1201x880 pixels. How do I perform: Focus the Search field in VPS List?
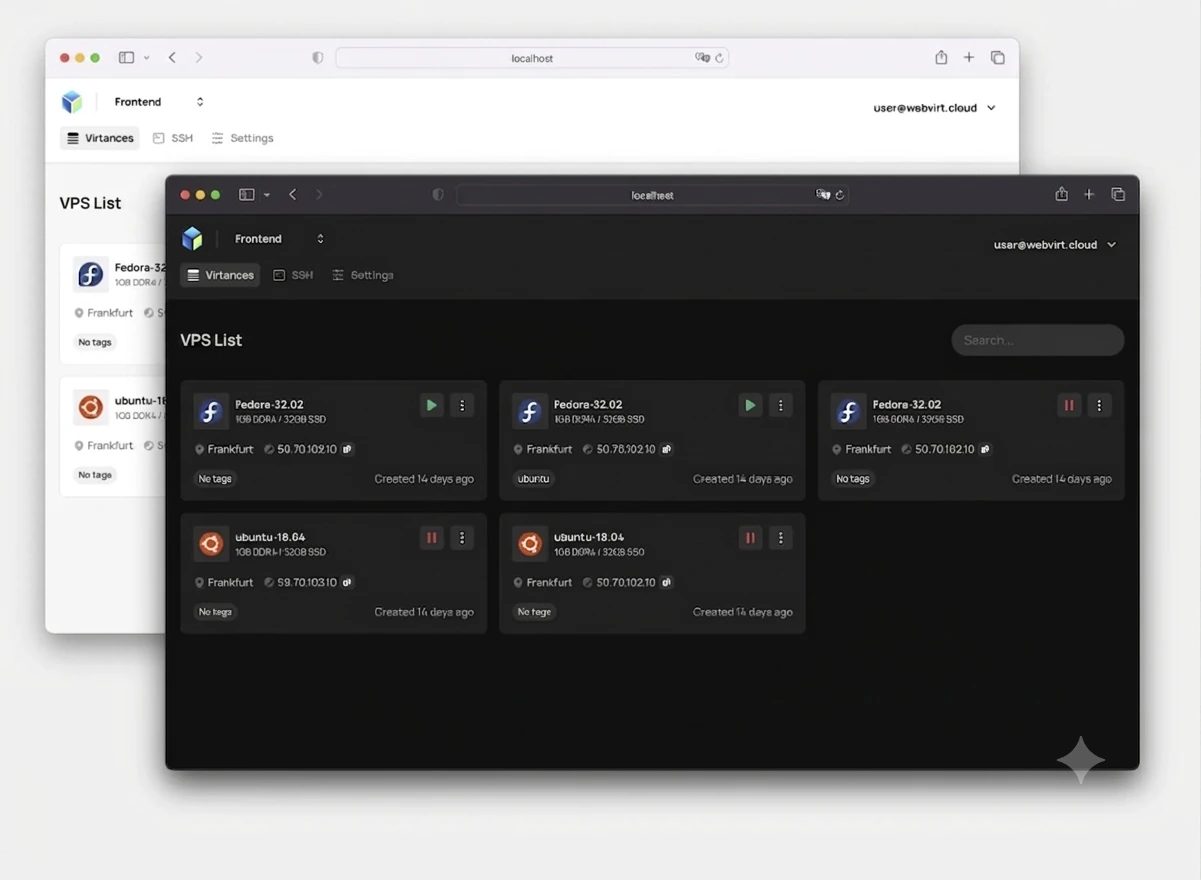click(x=1038, y=340)
